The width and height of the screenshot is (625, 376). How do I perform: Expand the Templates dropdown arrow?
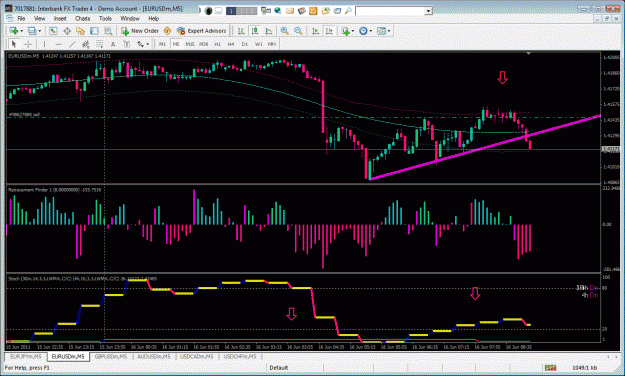389,31
